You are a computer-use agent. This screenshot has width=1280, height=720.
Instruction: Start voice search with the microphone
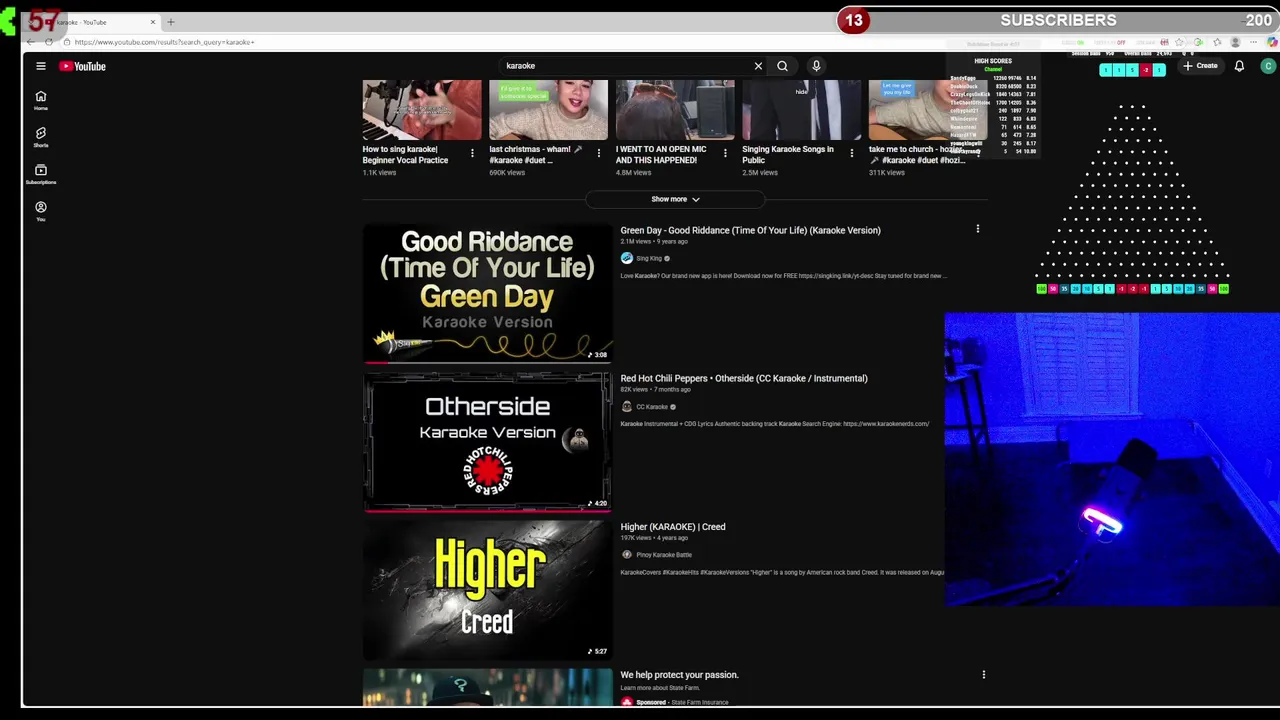[x=816, y=66]
